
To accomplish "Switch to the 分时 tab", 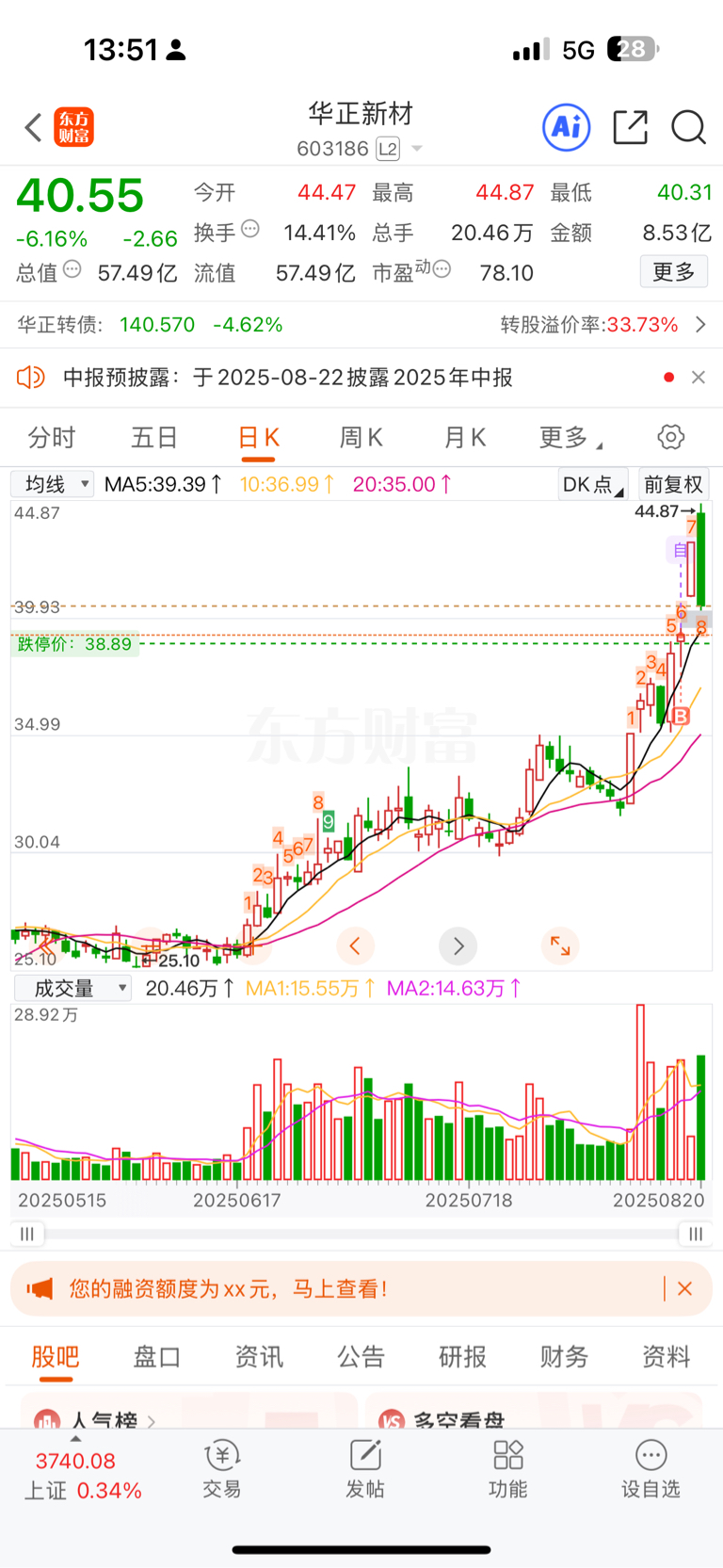I will click(x=52, y=437).
